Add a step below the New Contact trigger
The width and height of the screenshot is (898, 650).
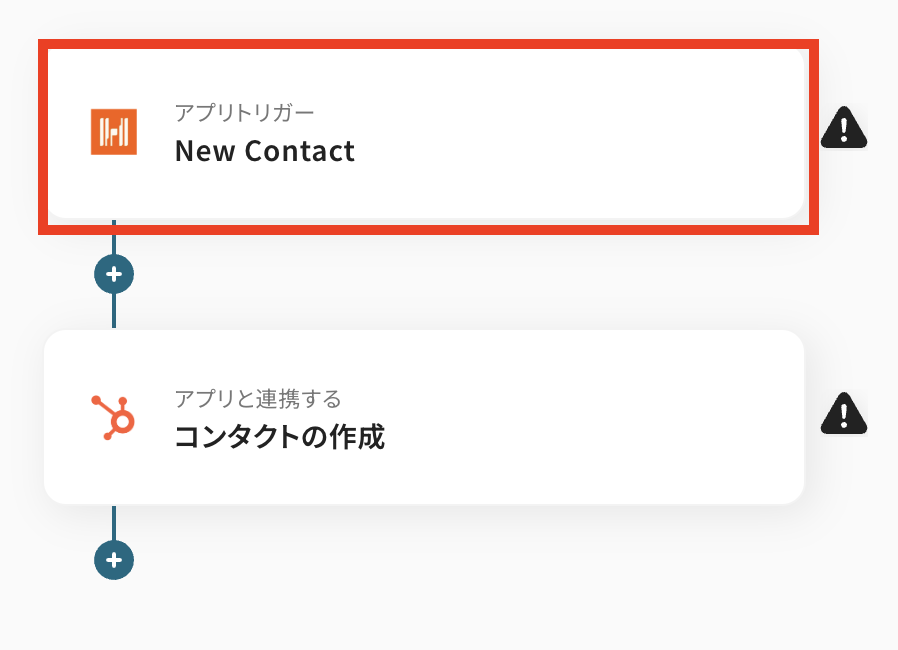114,273
